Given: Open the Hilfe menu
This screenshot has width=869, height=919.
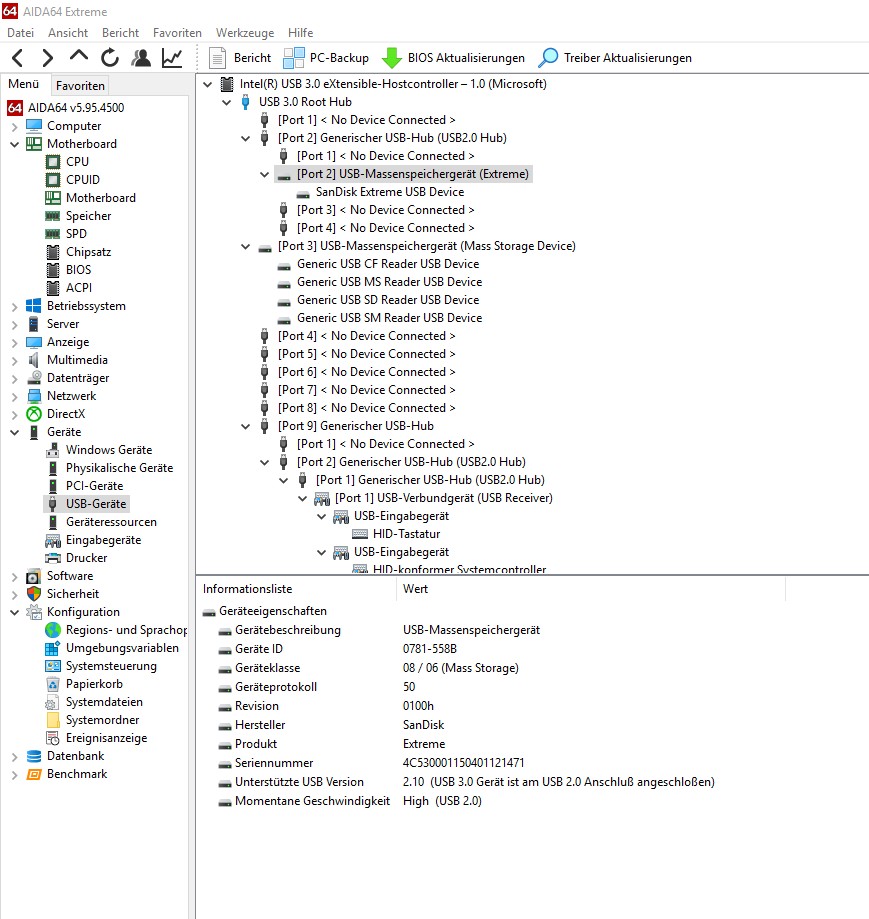Looking at the screenshot, I should click(300, 33).
